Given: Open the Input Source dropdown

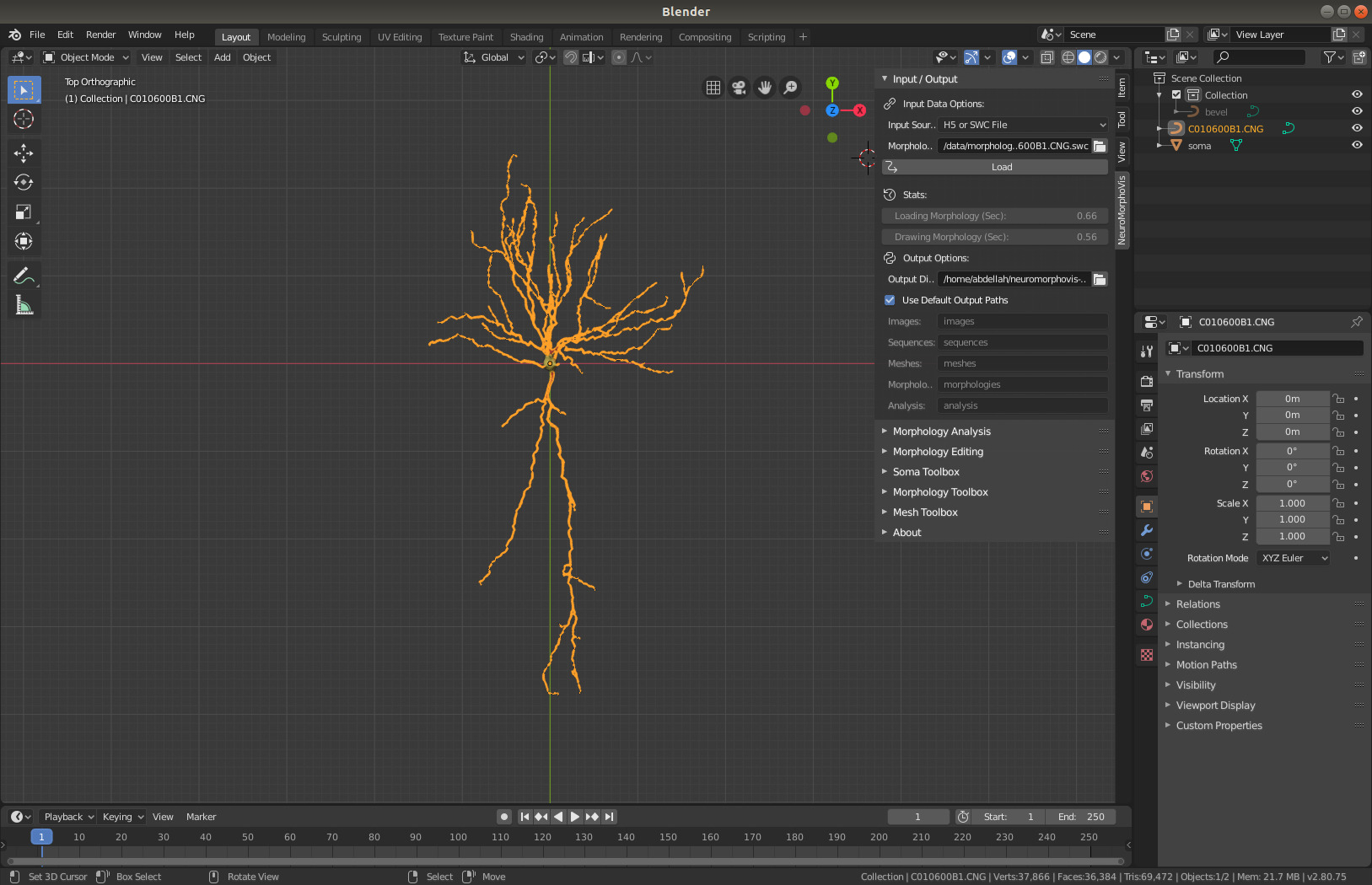Looking at the screenshot, I should pyautogui.click(x=1023, y=125).
